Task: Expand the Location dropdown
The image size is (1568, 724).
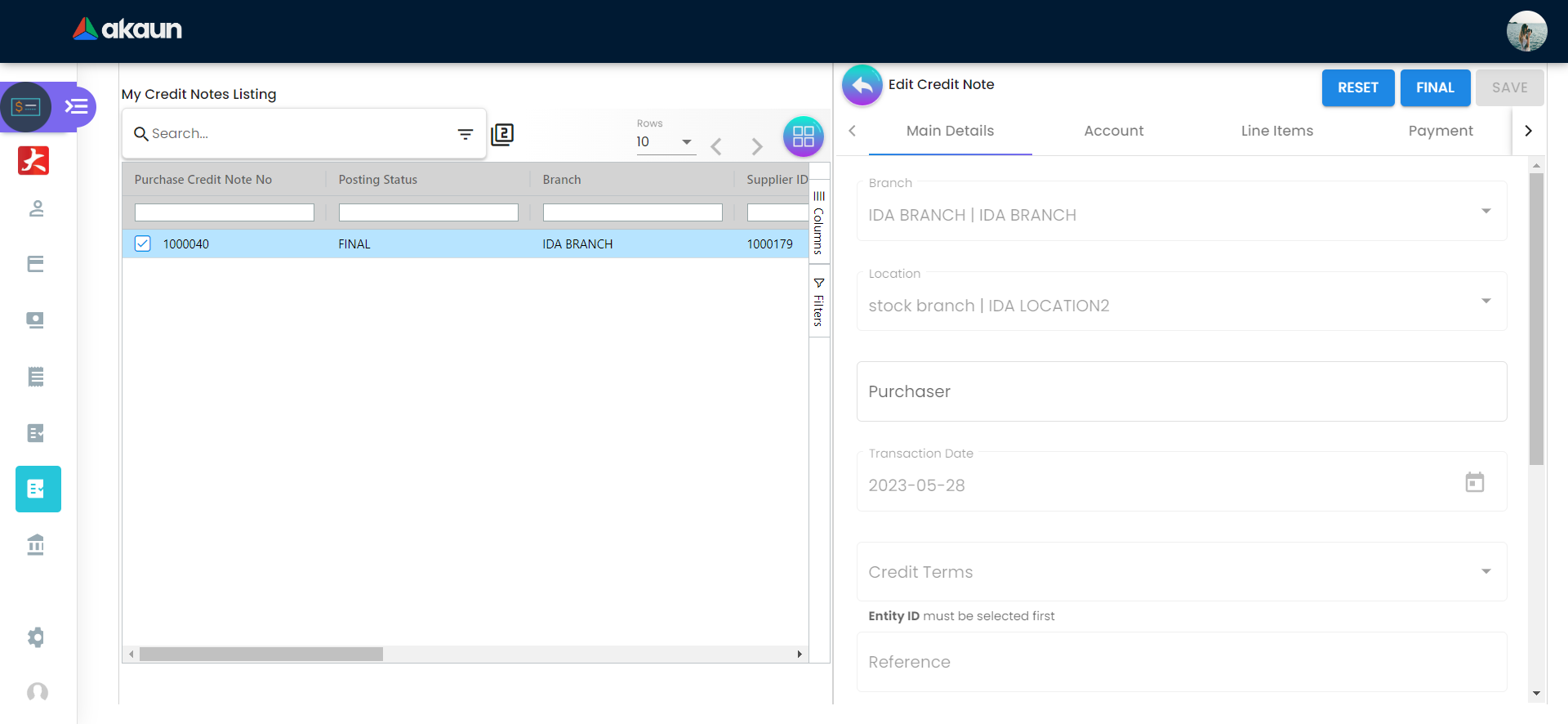Action: tap(1486, 302)
